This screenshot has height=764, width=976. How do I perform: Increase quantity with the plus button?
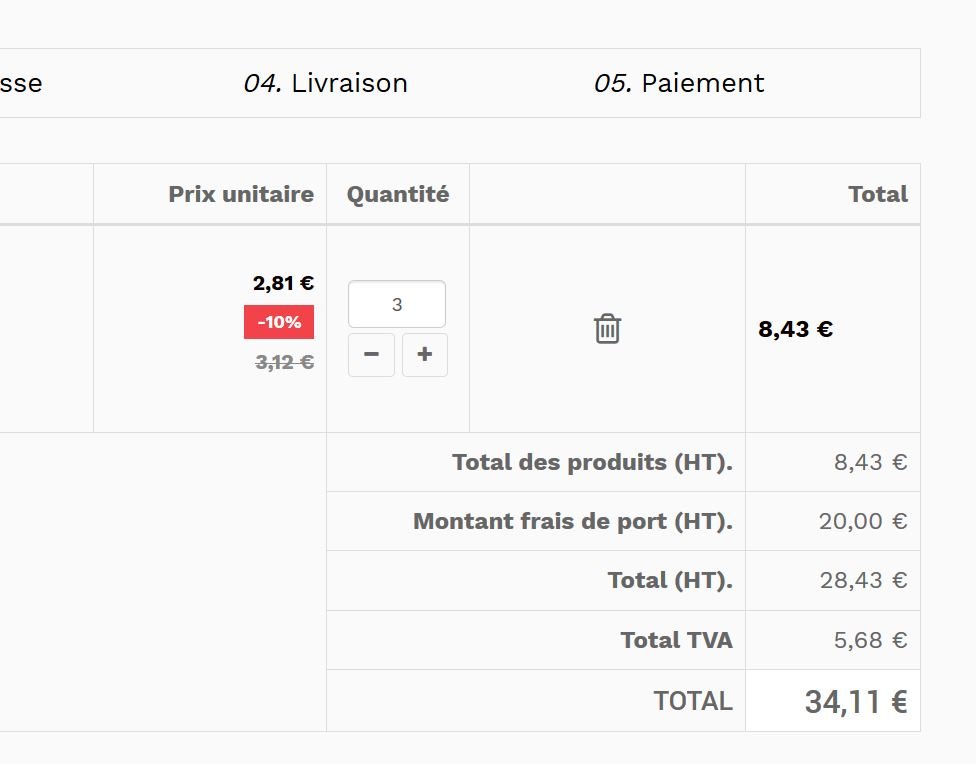(x=424, y=355)
